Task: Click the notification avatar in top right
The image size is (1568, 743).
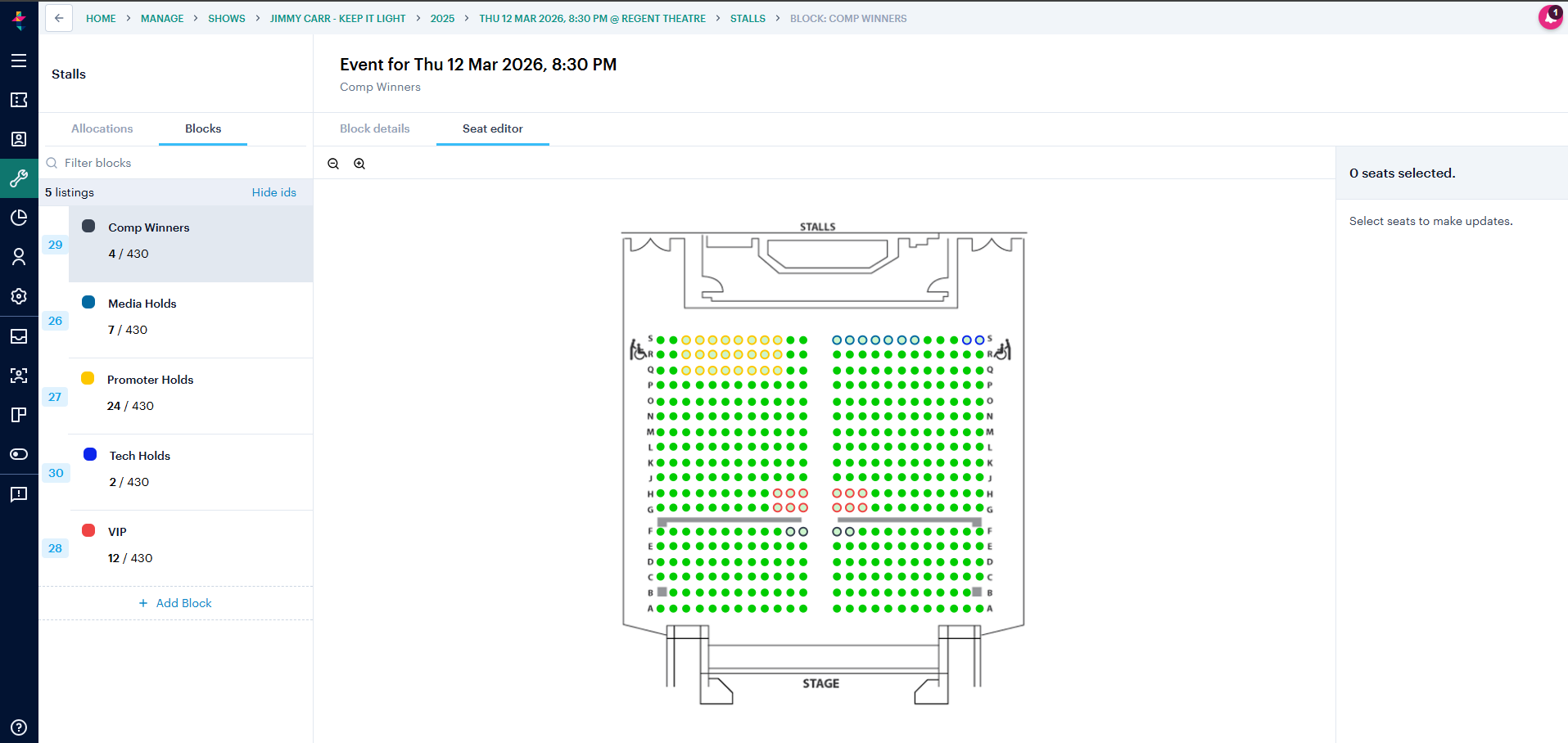Action: [1550, 17]
